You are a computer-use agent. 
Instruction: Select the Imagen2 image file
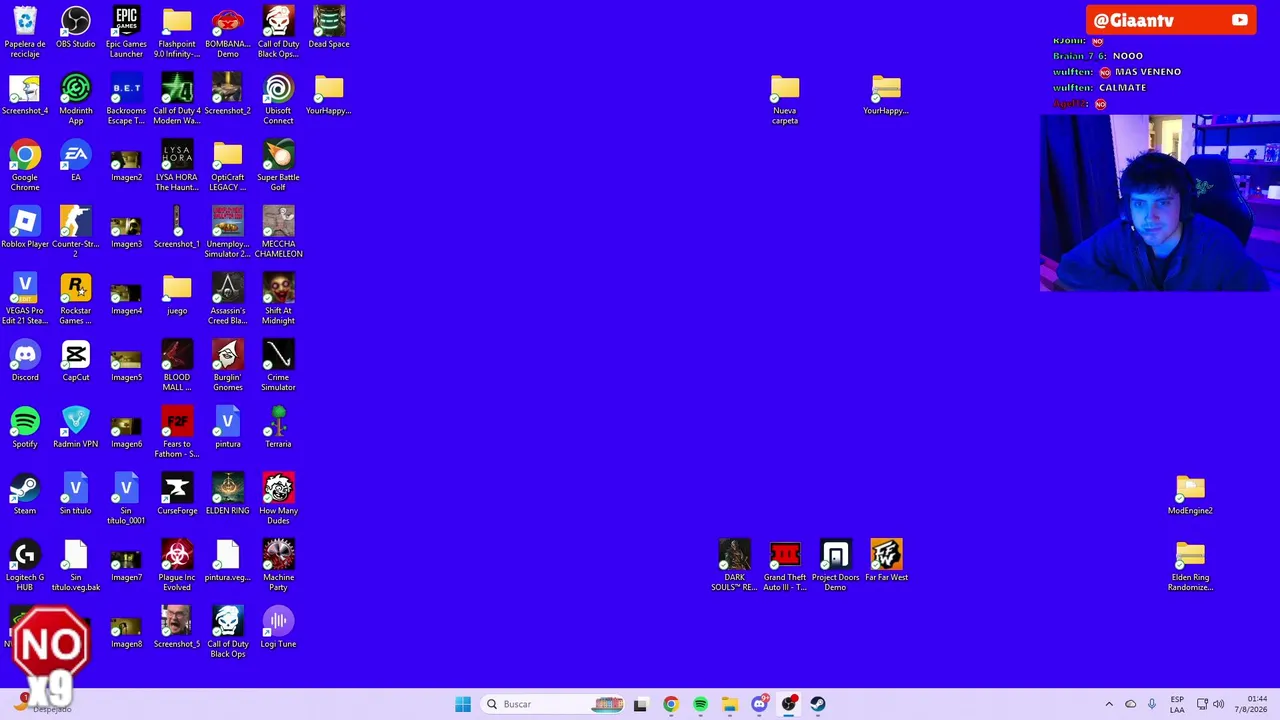tap(126, 166)
